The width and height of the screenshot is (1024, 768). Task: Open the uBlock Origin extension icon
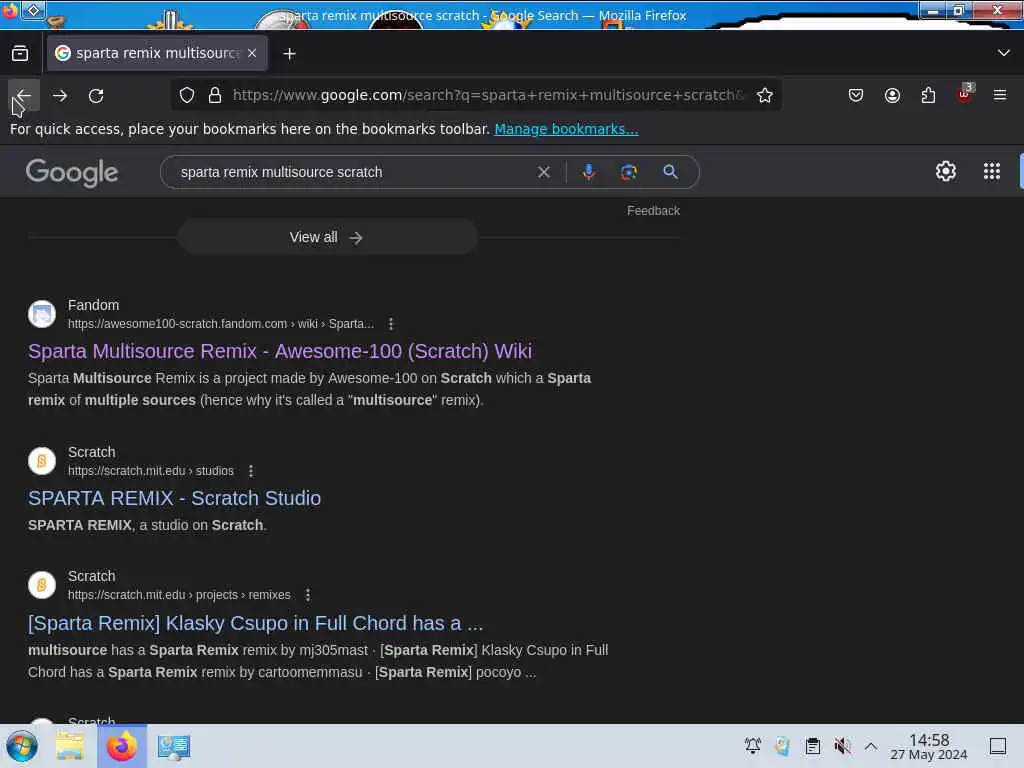tap(964, 95)
